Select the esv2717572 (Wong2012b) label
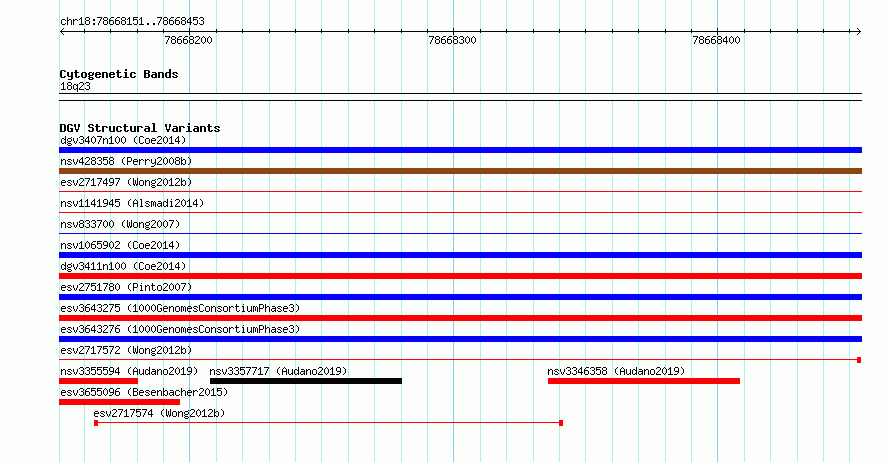This screenshot has height=462, width=890. 126,350
